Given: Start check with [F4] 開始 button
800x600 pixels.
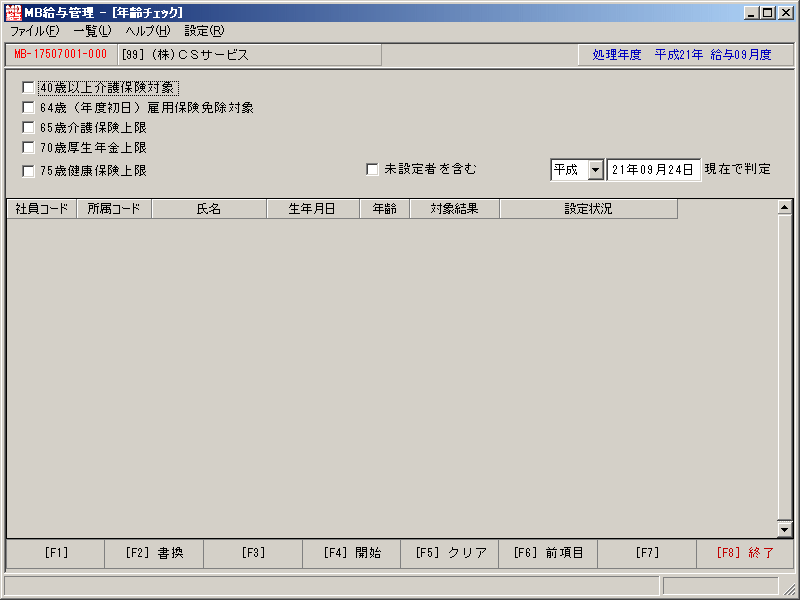Looking at the screenshot, I should (x=352, y=553).
